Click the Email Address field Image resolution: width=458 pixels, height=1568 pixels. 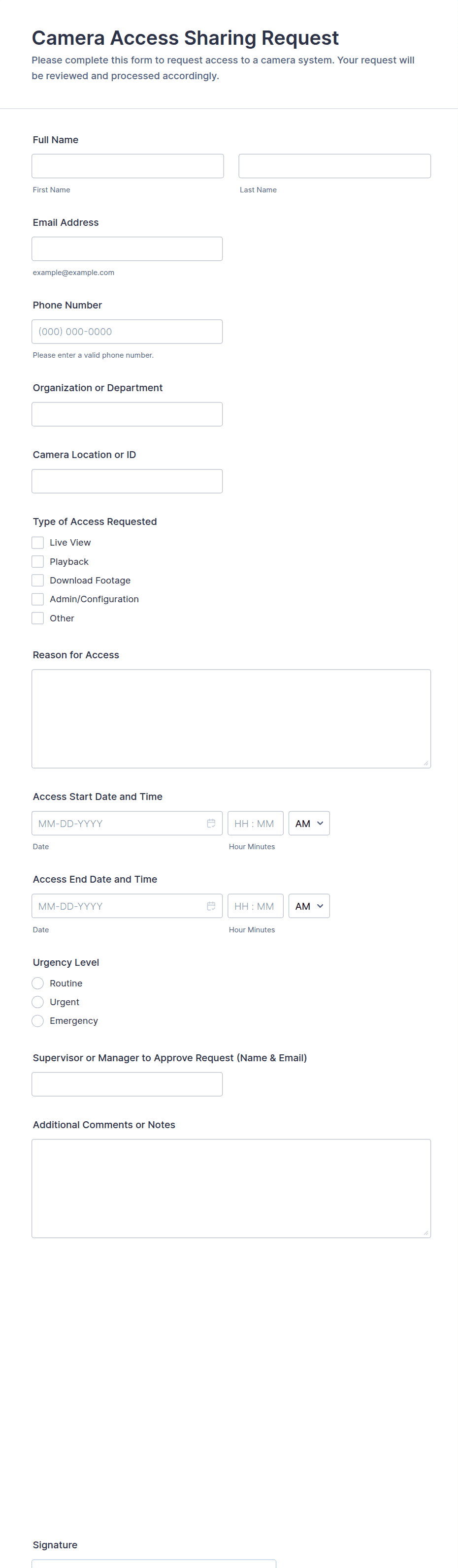[127, 249]
